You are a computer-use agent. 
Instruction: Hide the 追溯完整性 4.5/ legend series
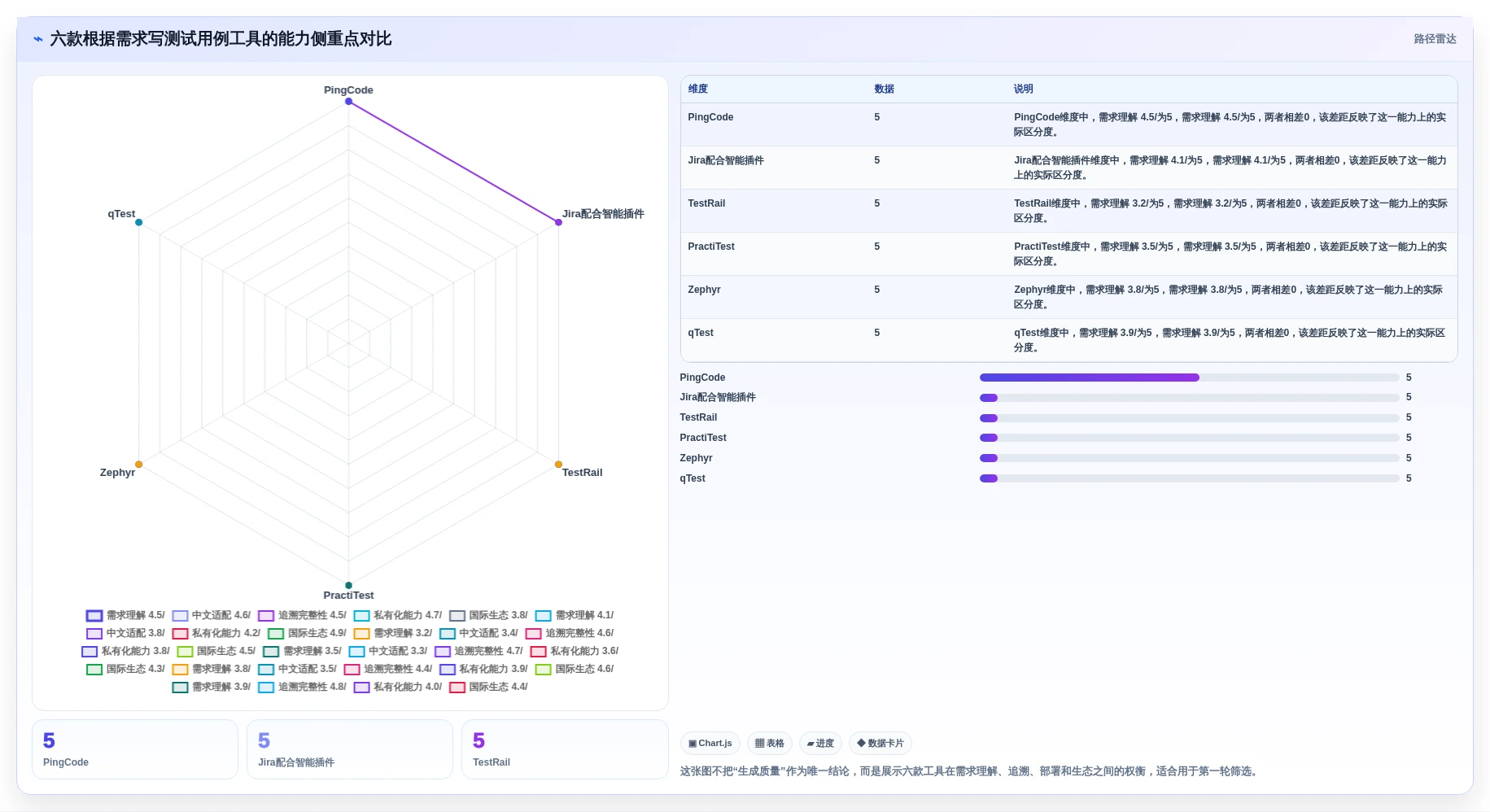302,616
